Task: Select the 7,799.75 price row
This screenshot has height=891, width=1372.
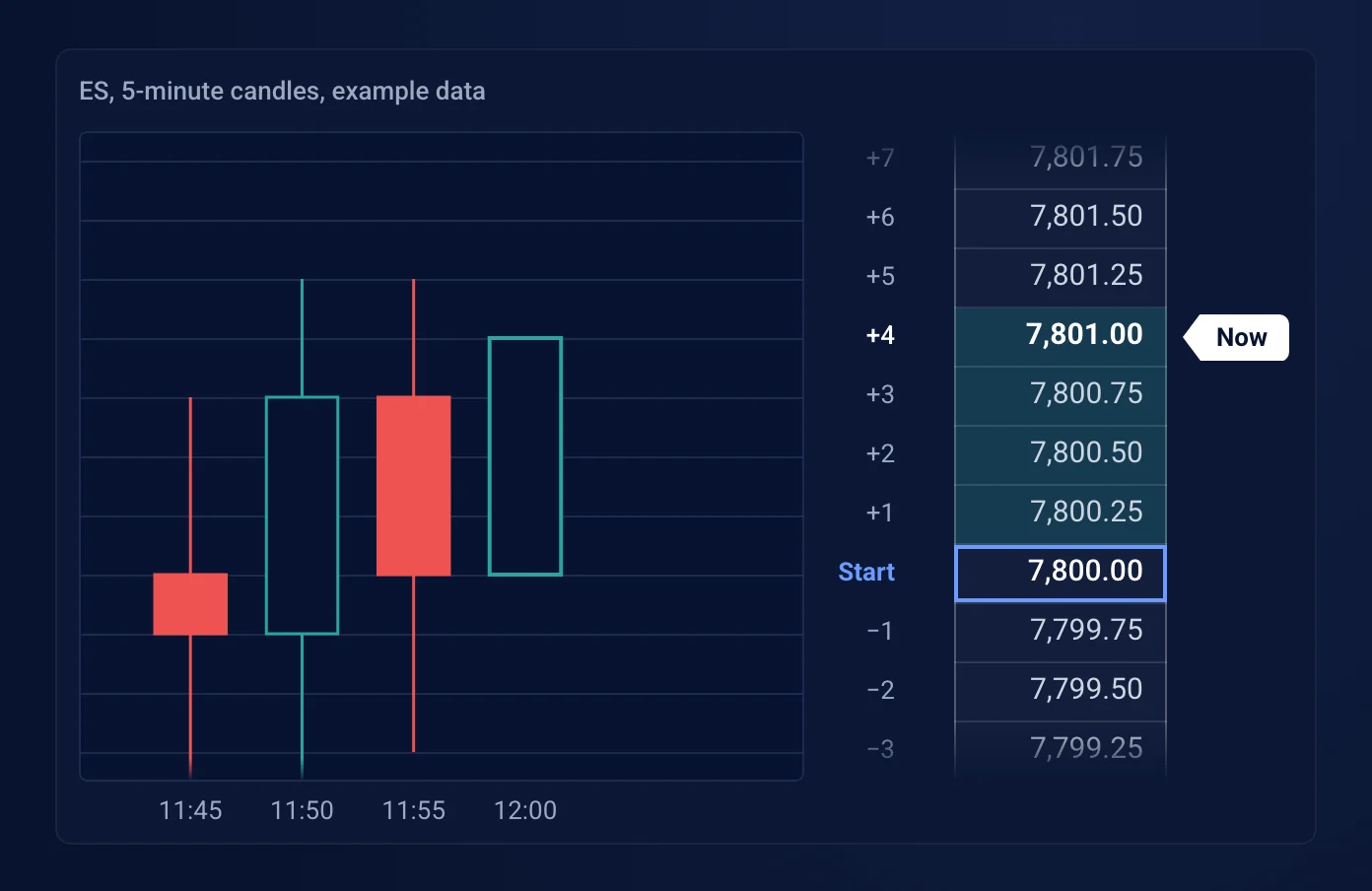Action: [1061, 632]
